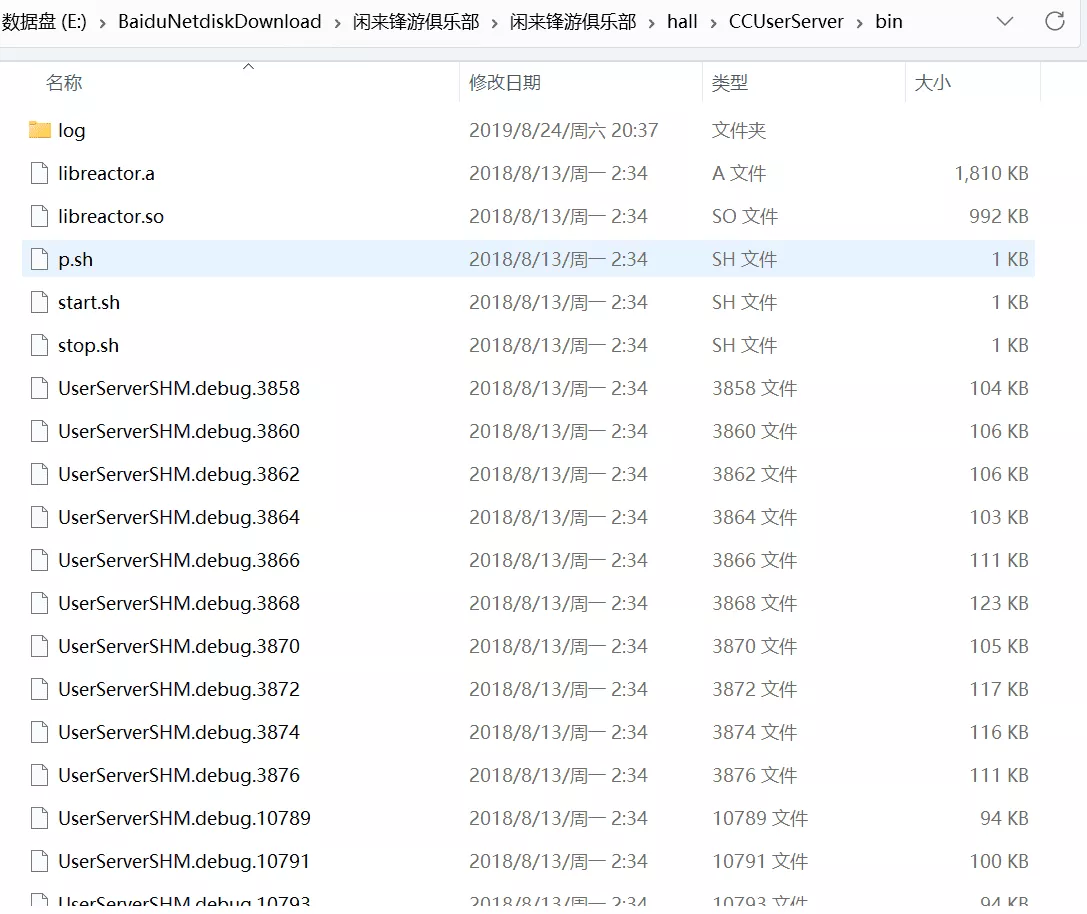Go to CCUserServer via breadcrumb path

tap(786, 21)
